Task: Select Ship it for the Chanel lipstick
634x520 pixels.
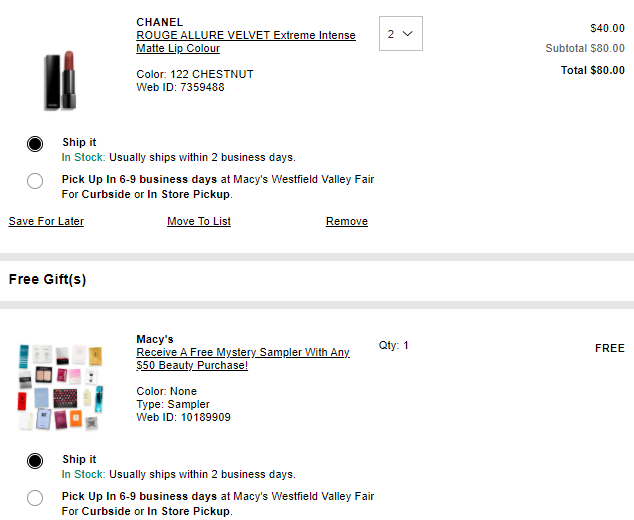Action: pos(35,143)
